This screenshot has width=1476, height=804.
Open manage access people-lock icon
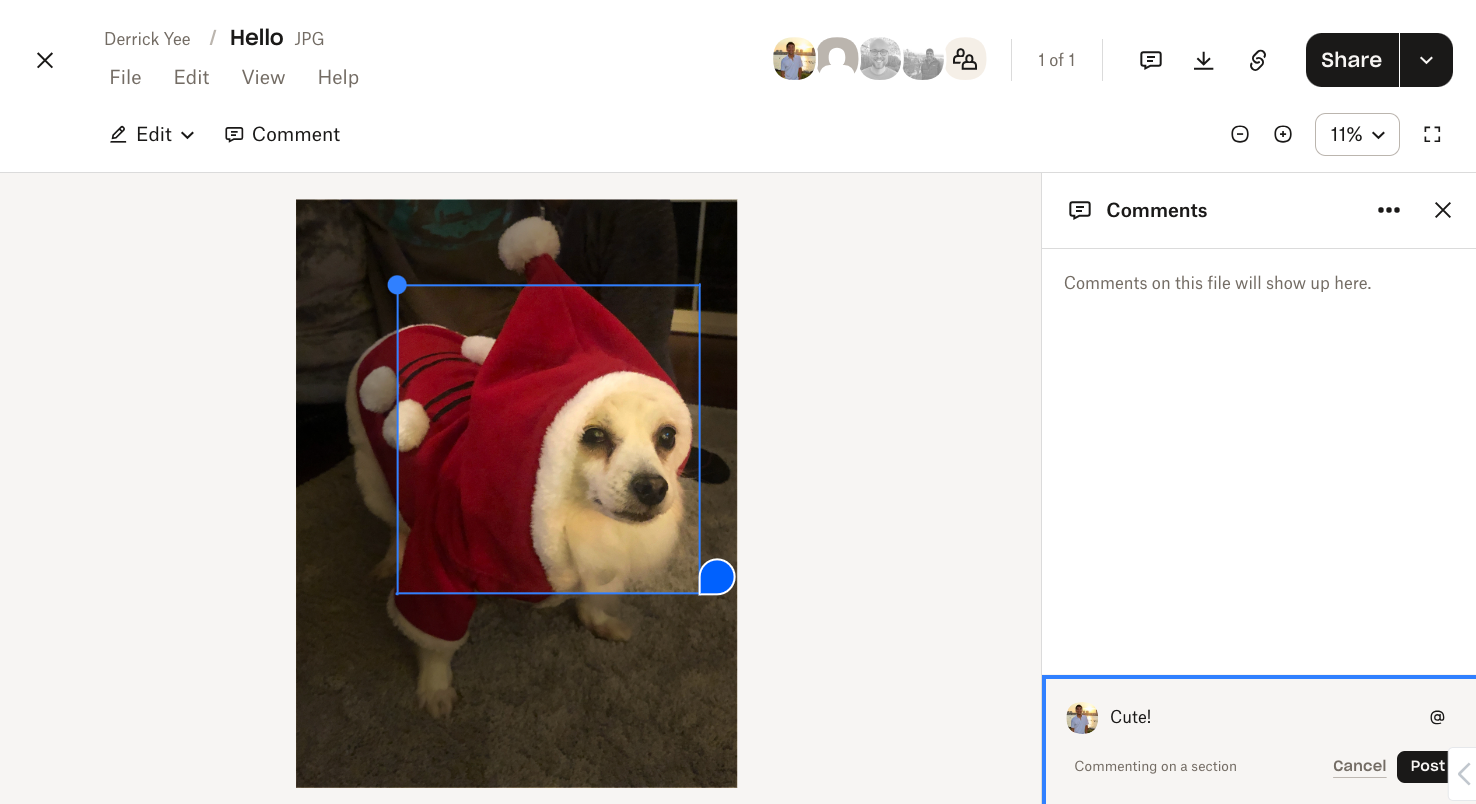(x=965, y=59)
